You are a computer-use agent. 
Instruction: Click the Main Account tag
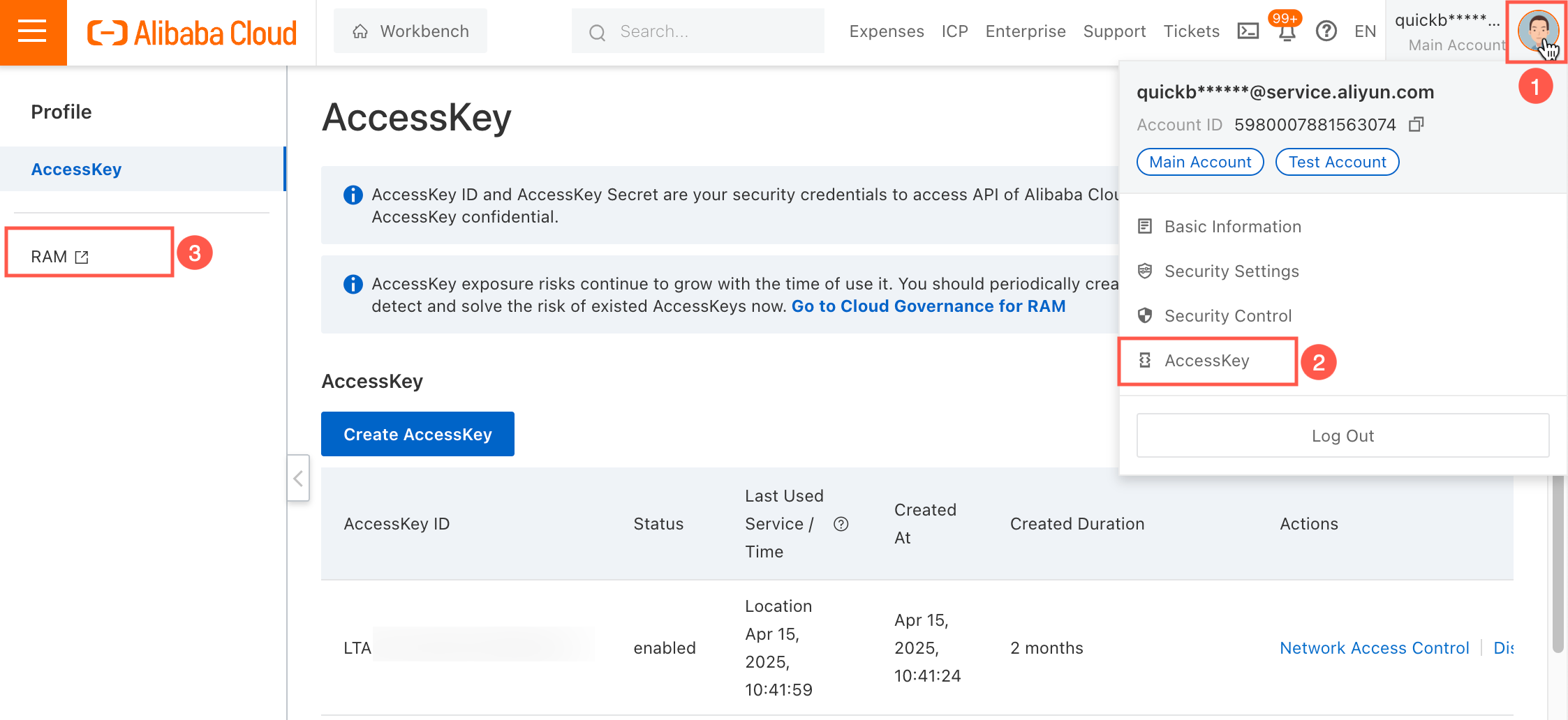tap(1200, 162)
